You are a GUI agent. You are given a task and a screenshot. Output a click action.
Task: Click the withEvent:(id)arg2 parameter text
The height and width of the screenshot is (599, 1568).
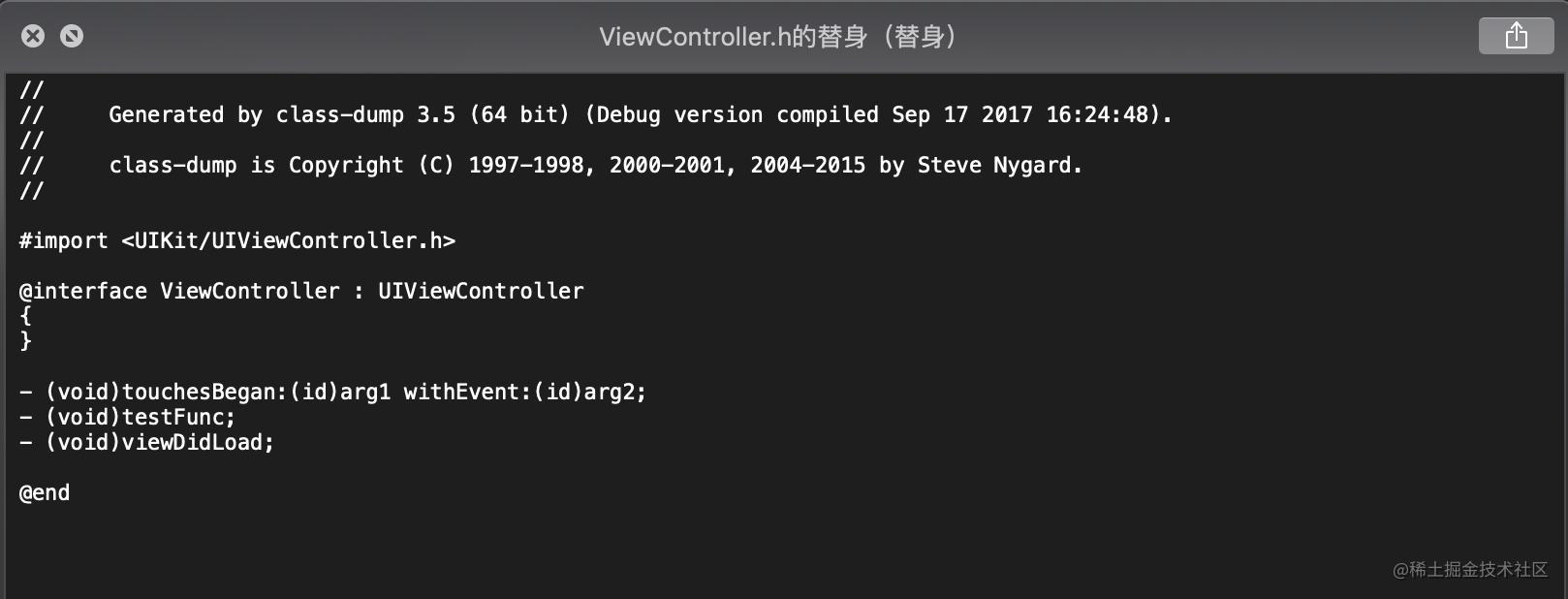[x=524, y=392]
